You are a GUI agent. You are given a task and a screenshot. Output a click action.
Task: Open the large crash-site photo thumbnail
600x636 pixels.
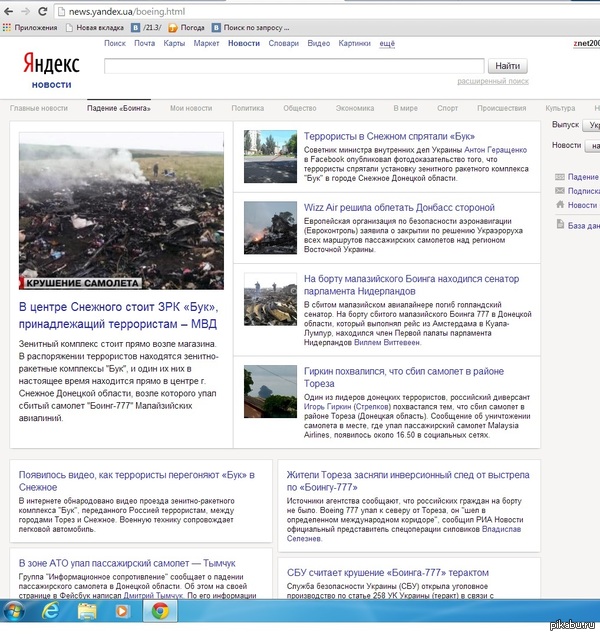[121, 211]
